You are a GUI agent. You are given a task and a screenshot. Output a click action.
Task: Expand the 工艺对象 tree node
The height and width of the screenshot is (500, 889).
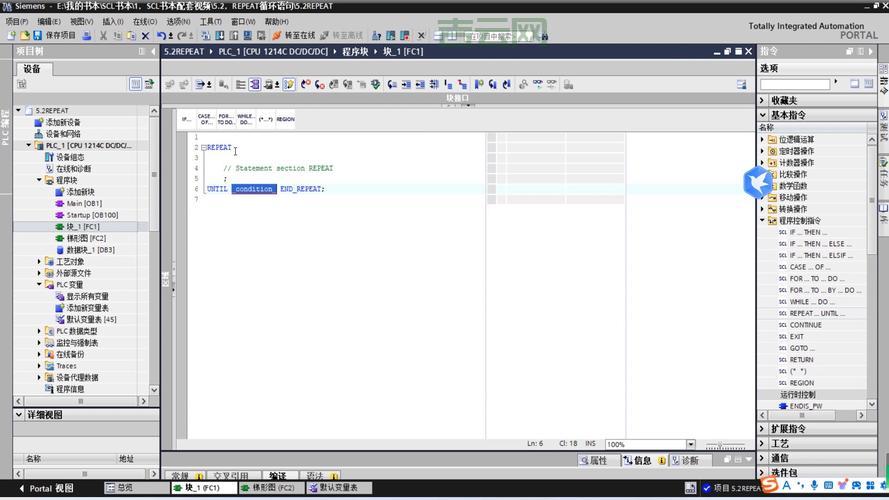point(40,262)
